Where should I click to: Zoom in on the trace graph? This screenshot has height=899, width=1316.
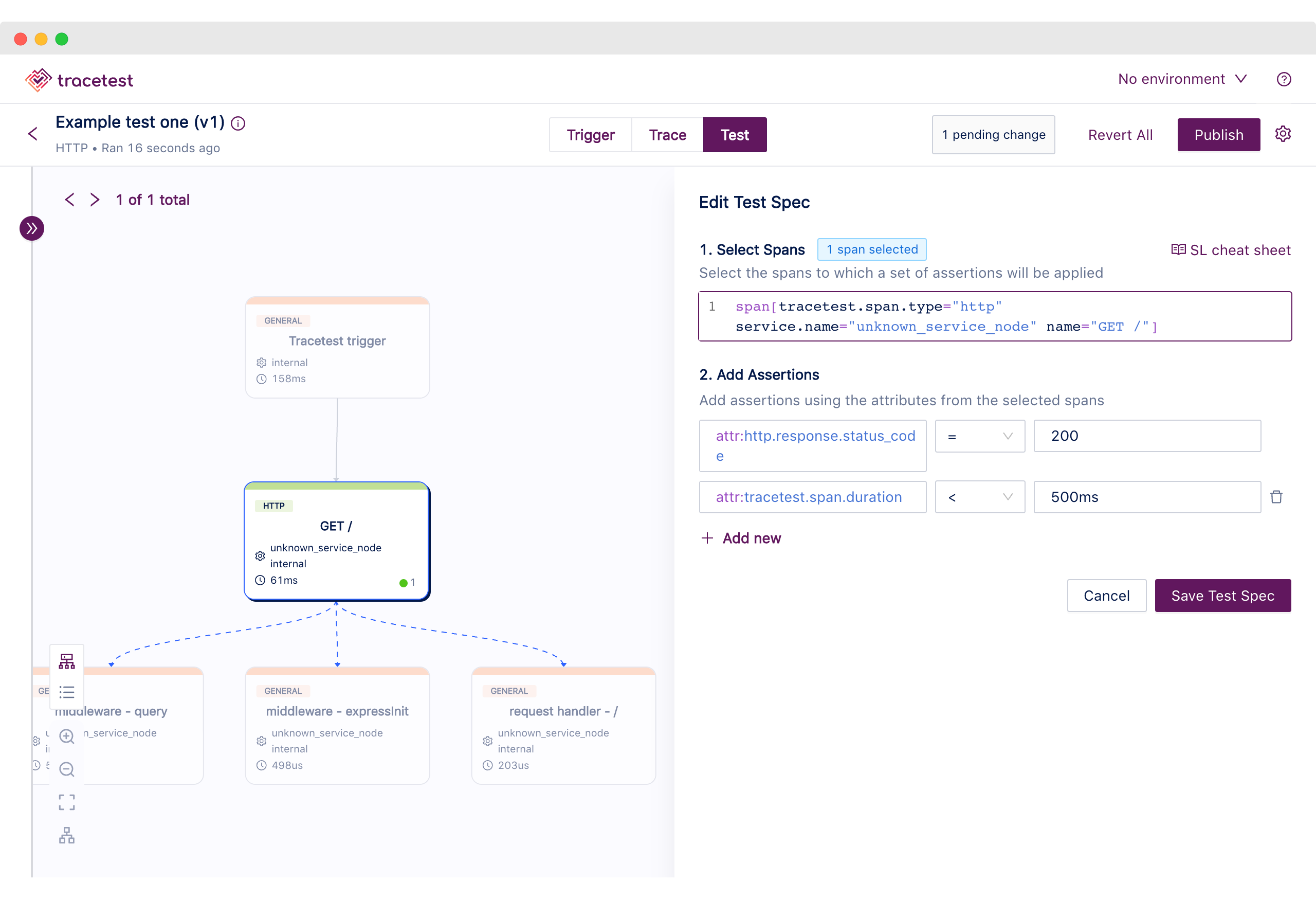pos(67,736)
